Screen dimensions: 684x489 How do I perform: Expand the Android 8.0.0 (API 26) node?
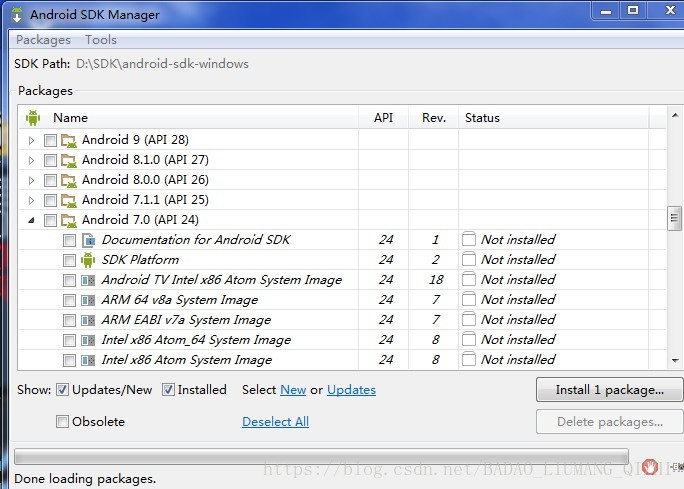click(31, 181)
